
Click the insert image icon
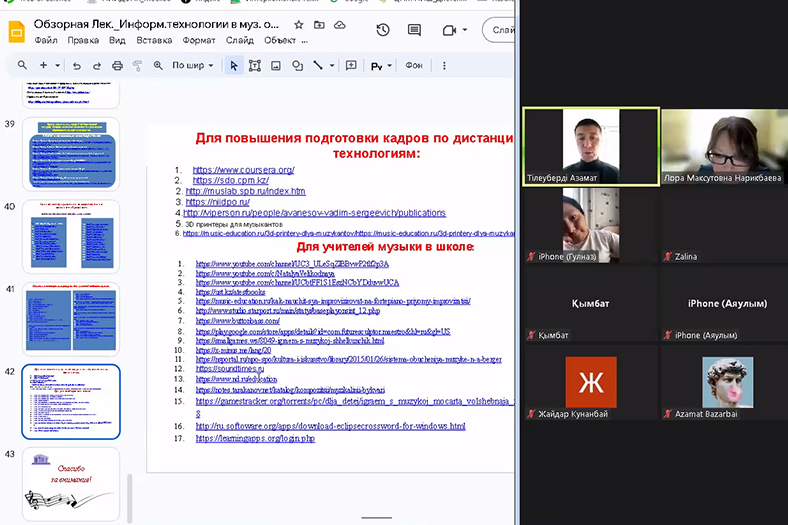(x=276, y=65)
